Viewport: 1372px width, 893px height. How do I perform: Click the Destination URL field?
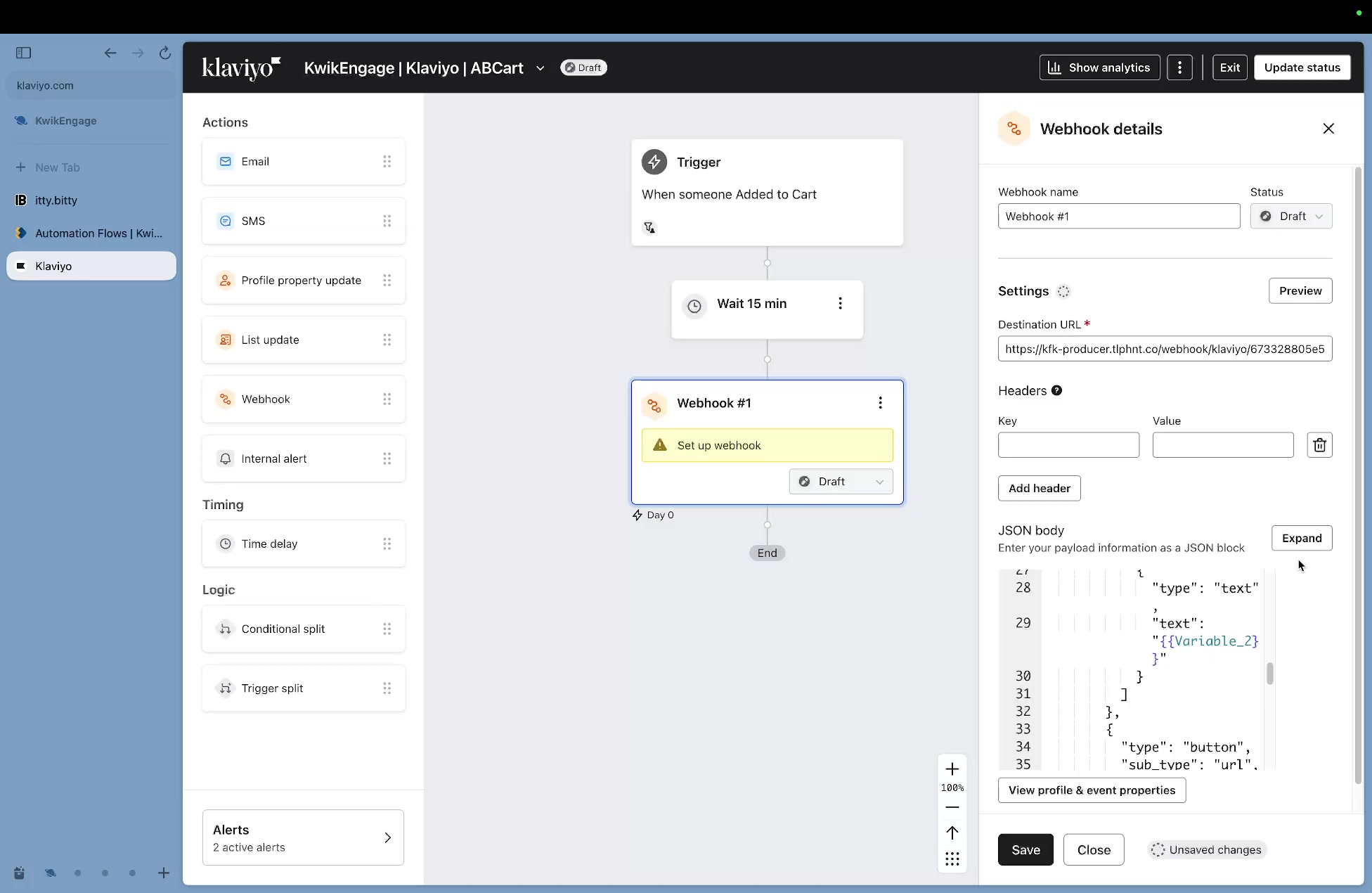tap(1165, 349)
